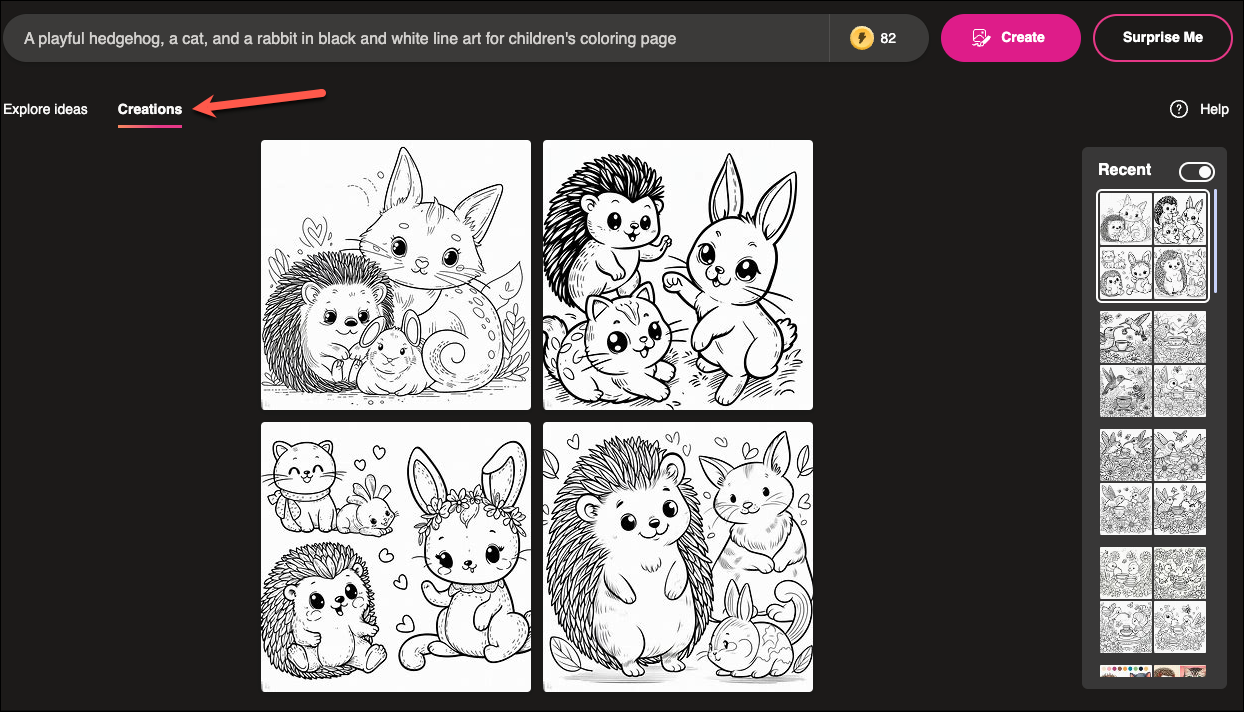Select the first Recent set with hedgehog animals

click(x=1153, y=246)
